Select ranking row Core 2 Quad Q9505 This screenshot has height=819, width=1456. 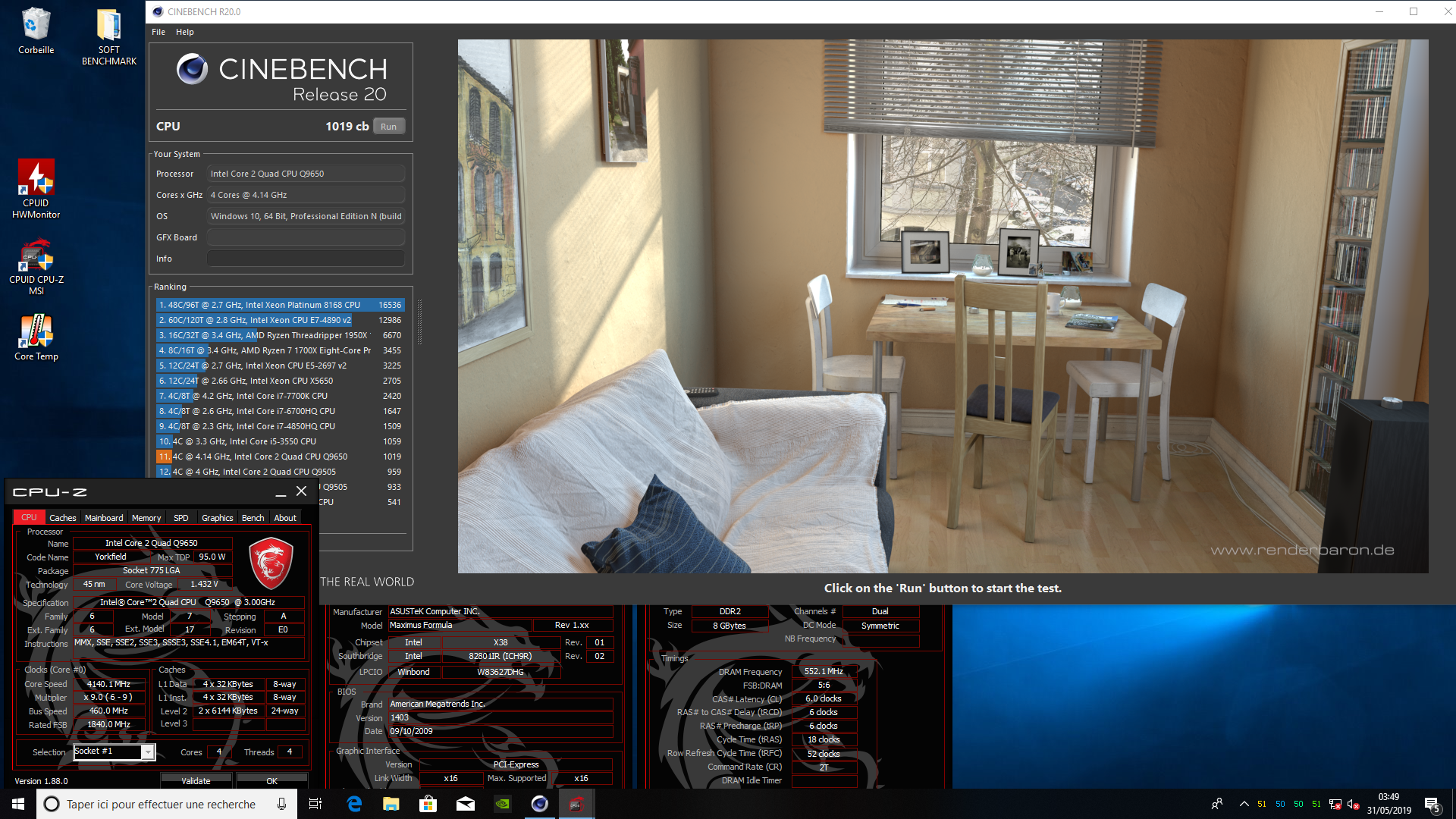coord(280,472)
